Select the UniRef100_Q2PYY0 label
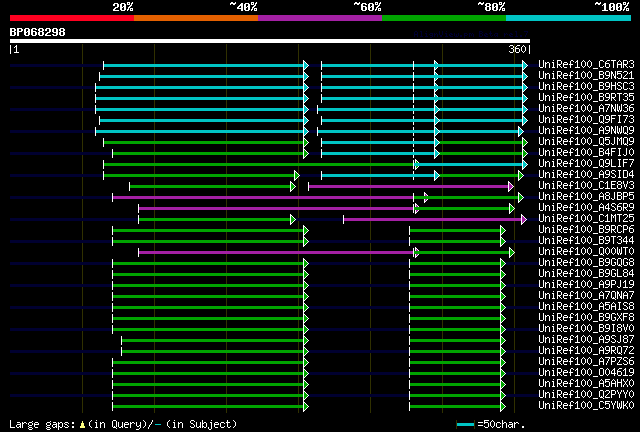The width and height of the screenshot is (640, 432). click(x=586, y=395)
